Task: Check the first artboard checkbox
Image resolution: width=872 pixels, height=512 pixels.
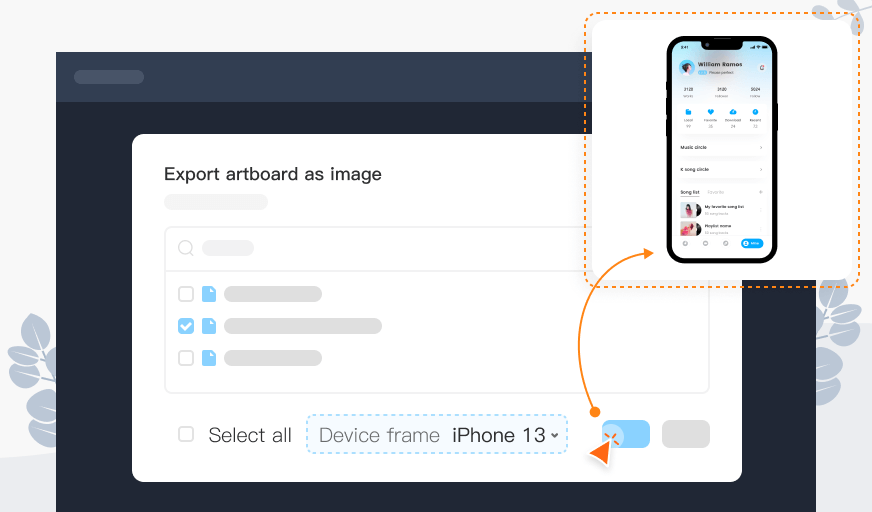Action: (x=186, y=294)
